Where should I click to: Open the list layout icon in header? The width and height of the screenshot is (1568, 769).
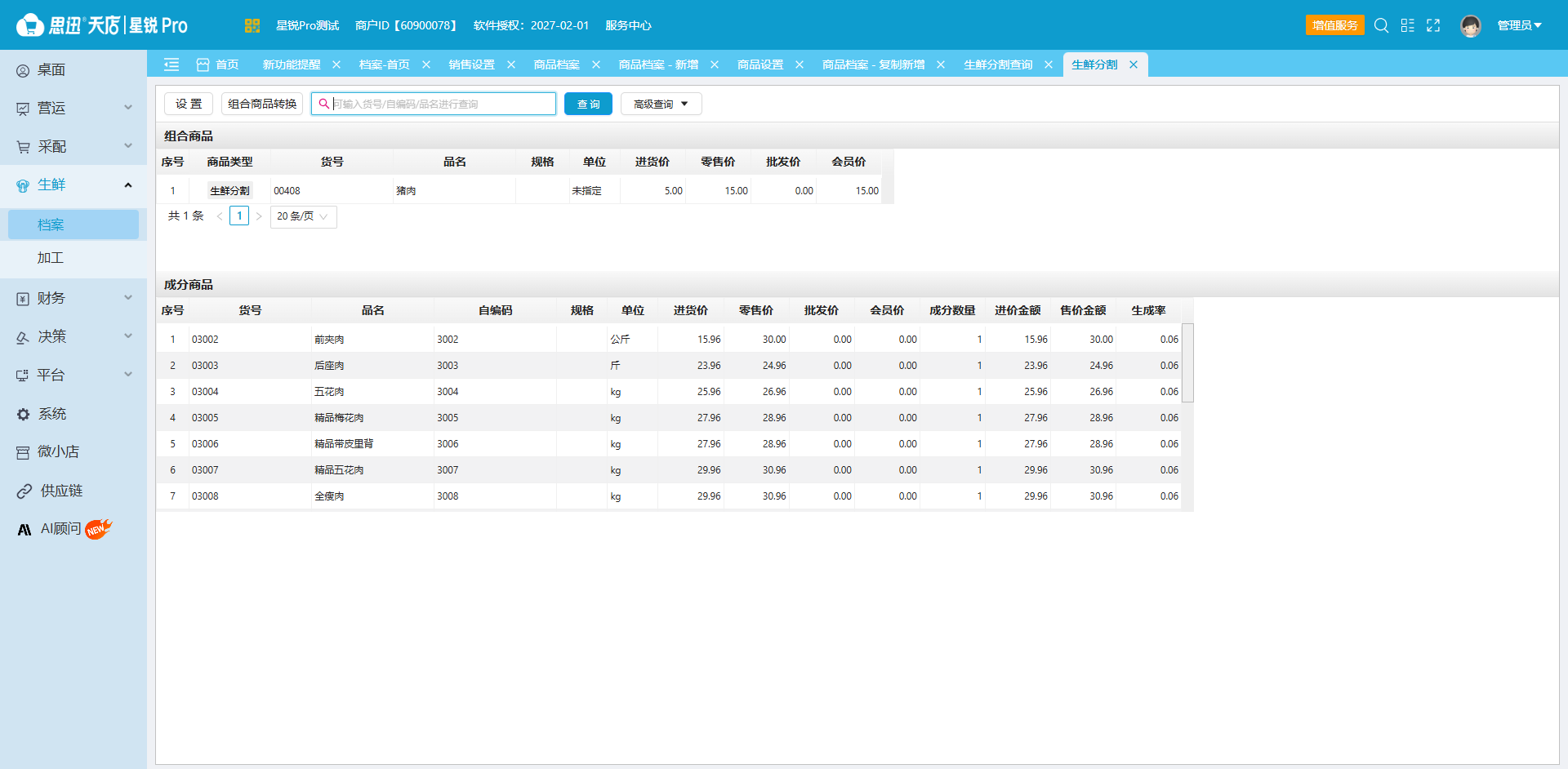click(x=1407, y=25)
